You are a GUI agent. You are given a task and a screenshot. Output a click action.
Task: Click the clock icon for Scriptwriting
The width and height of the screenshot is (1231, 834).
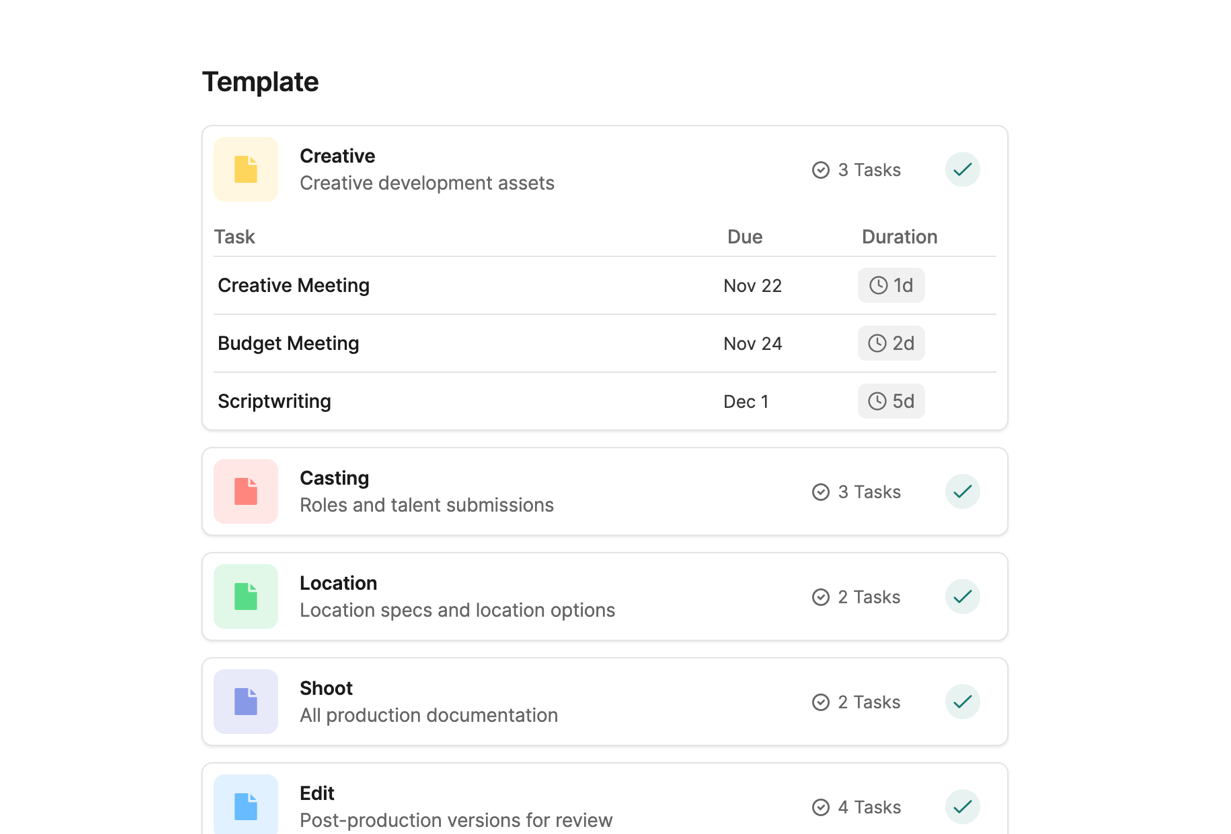[877, 402]
